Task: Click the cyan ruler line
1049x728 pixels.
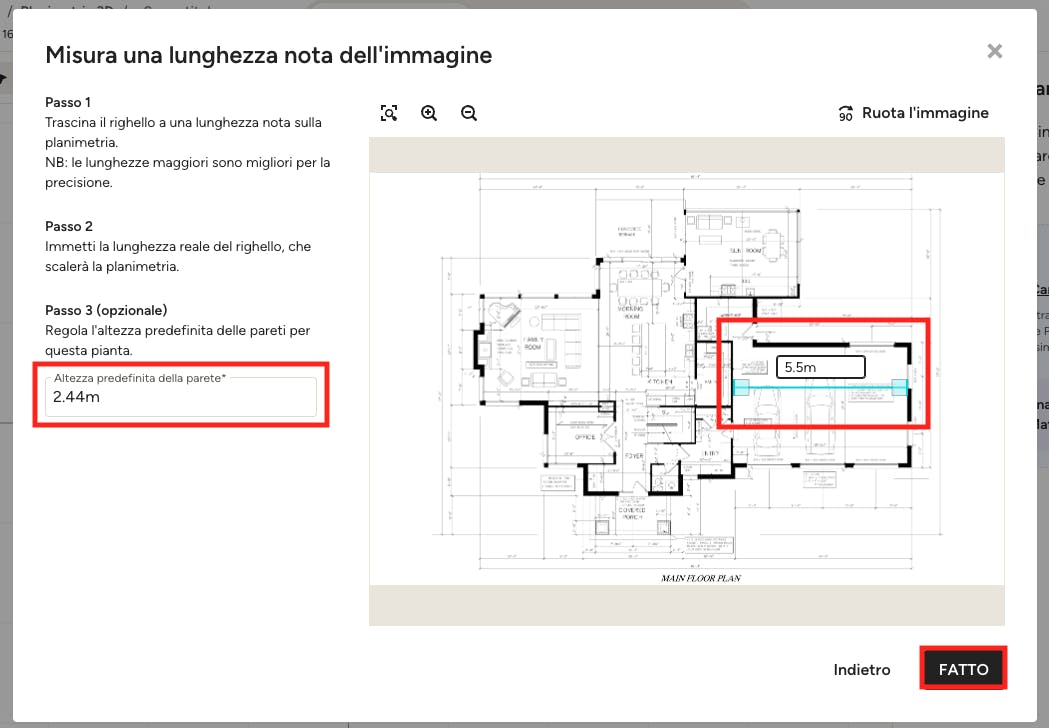Action: (x=820, y=387)
